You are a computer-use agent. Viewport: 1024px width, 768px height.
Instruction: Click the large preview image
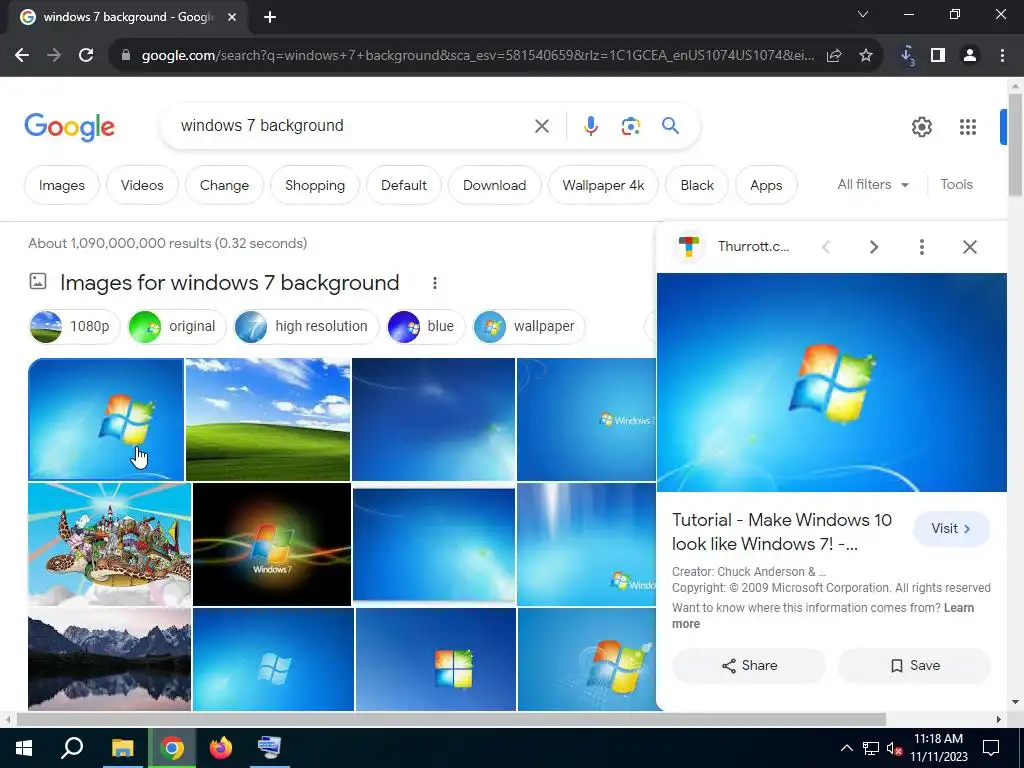(831, 382)
